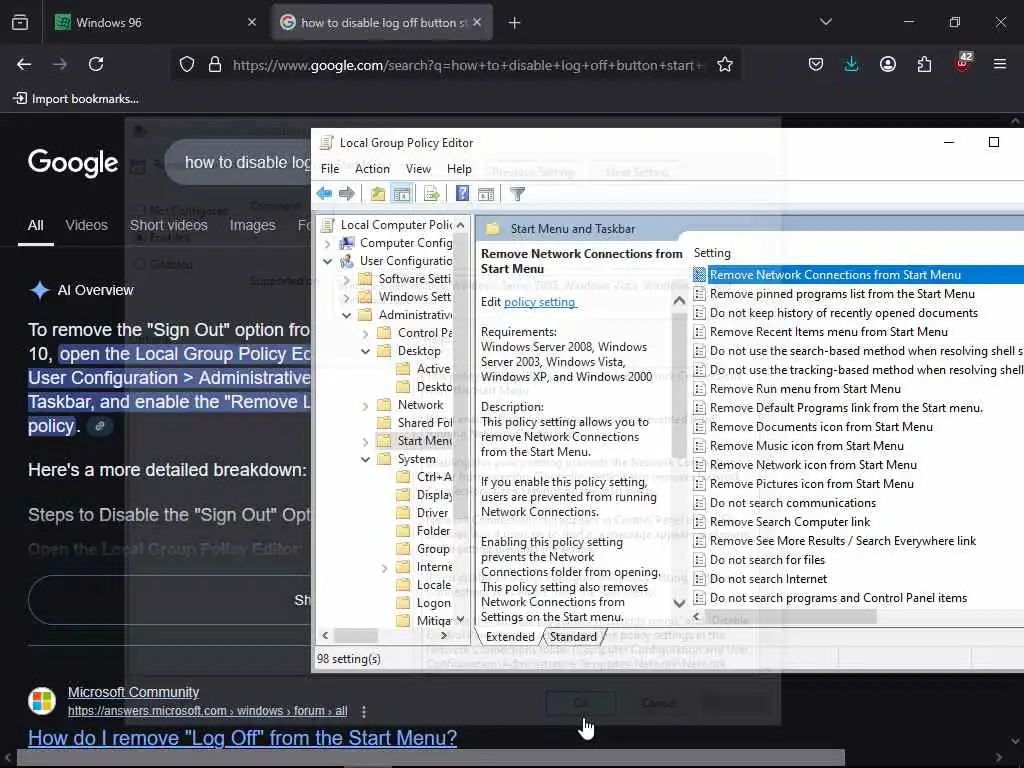This screenshot has height=768, width=1024.
Task: Open the browser Downloads panel
Action: [851, 64]
